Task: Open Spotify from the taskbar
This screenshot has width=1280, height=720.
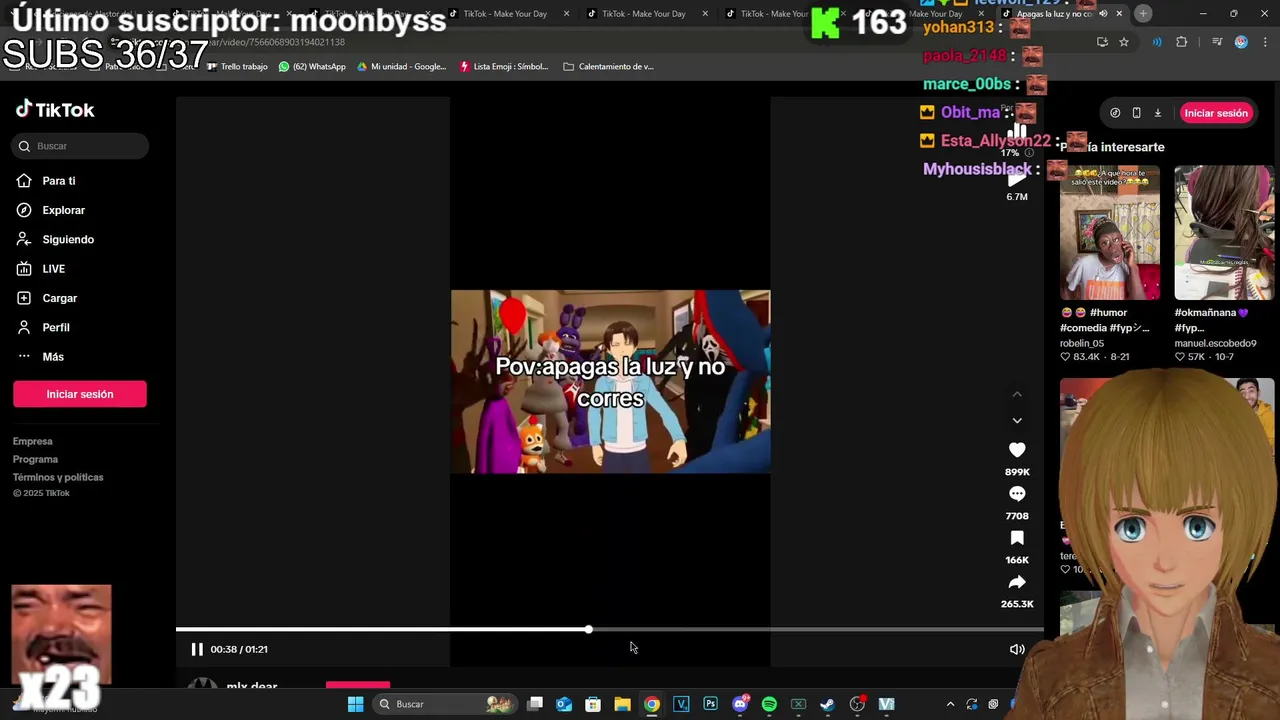Action: click(x=769, y=704)
